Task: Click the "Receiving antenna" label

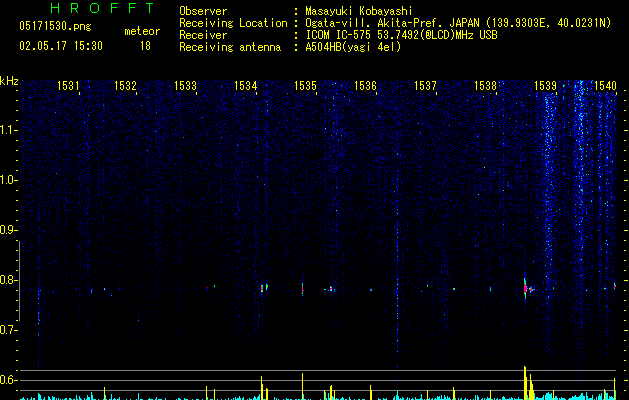Action: coord(230,47)
